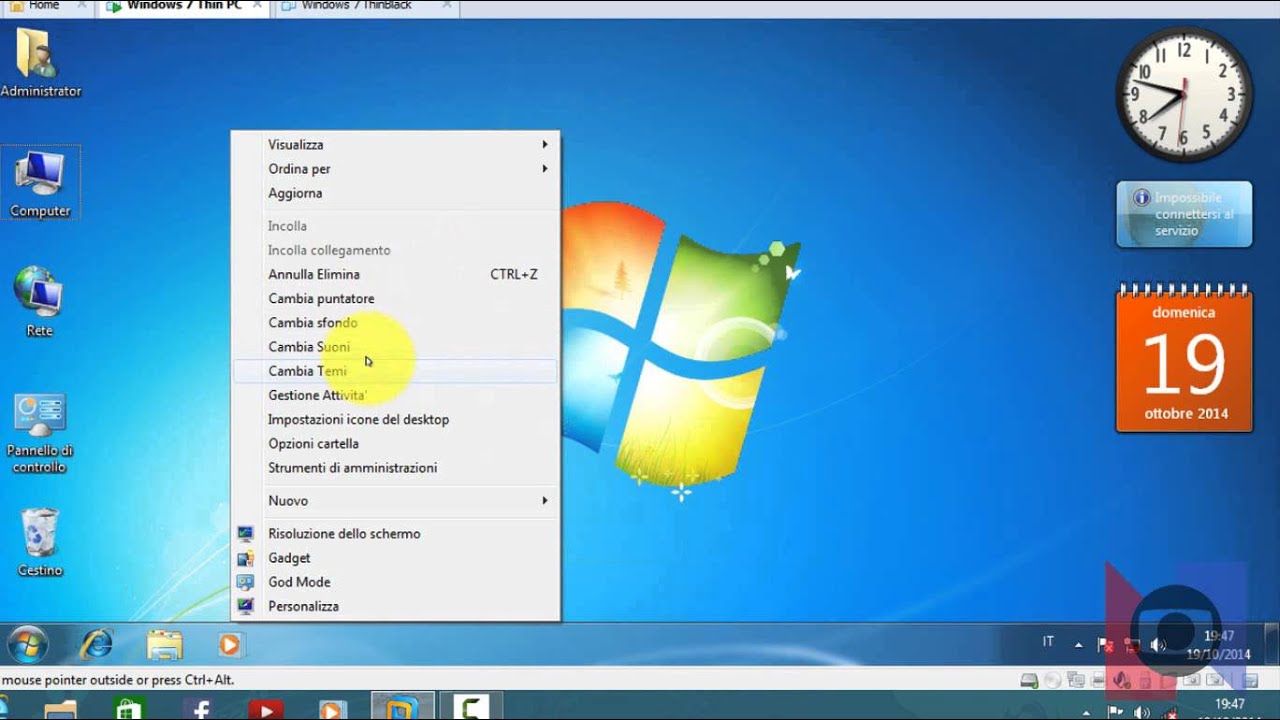1280x720 pixels.
Task: Click the analog clock gadget
Action: [1184, 96]
